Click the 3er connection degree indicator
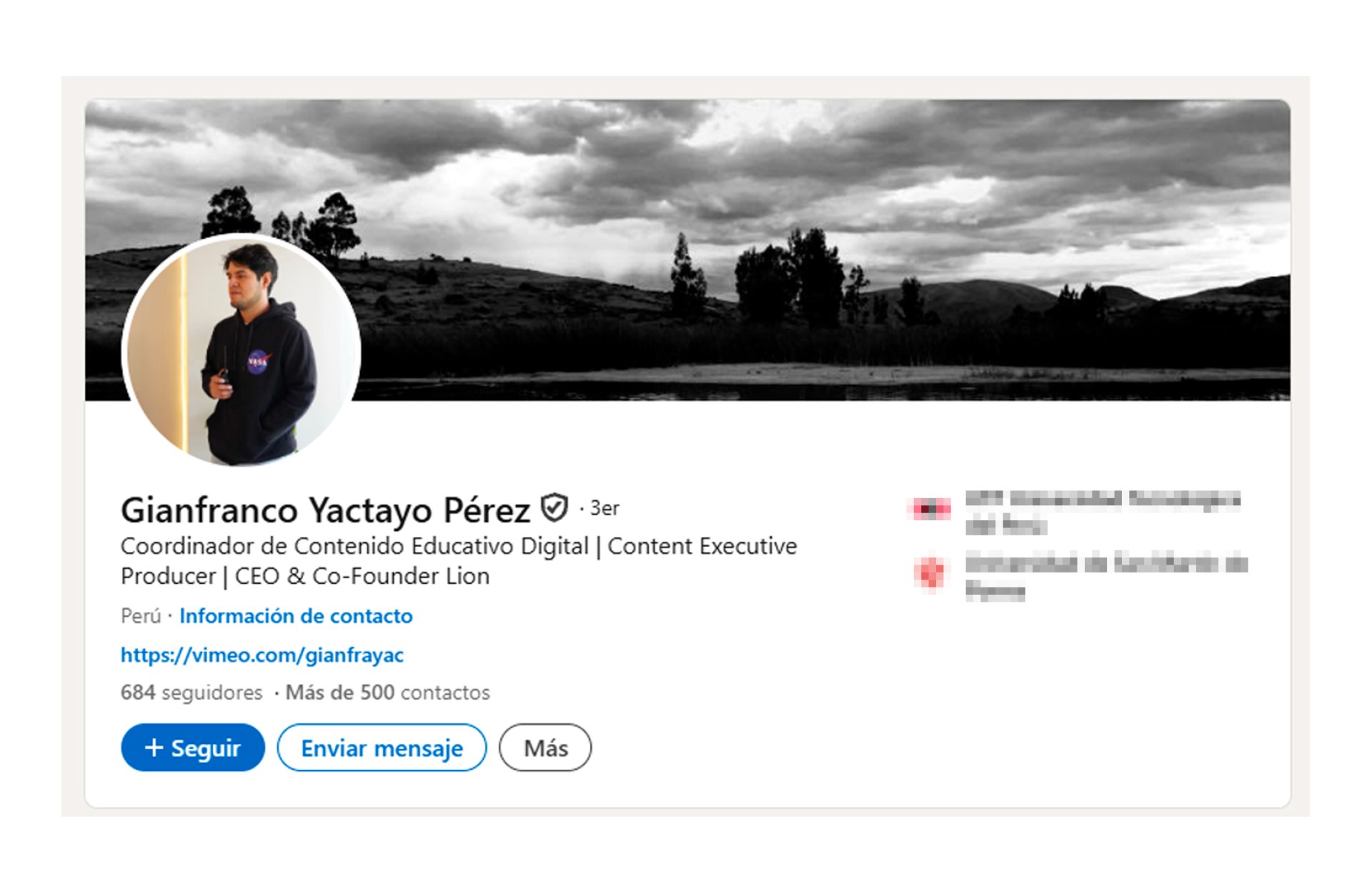 coord(604,508)
